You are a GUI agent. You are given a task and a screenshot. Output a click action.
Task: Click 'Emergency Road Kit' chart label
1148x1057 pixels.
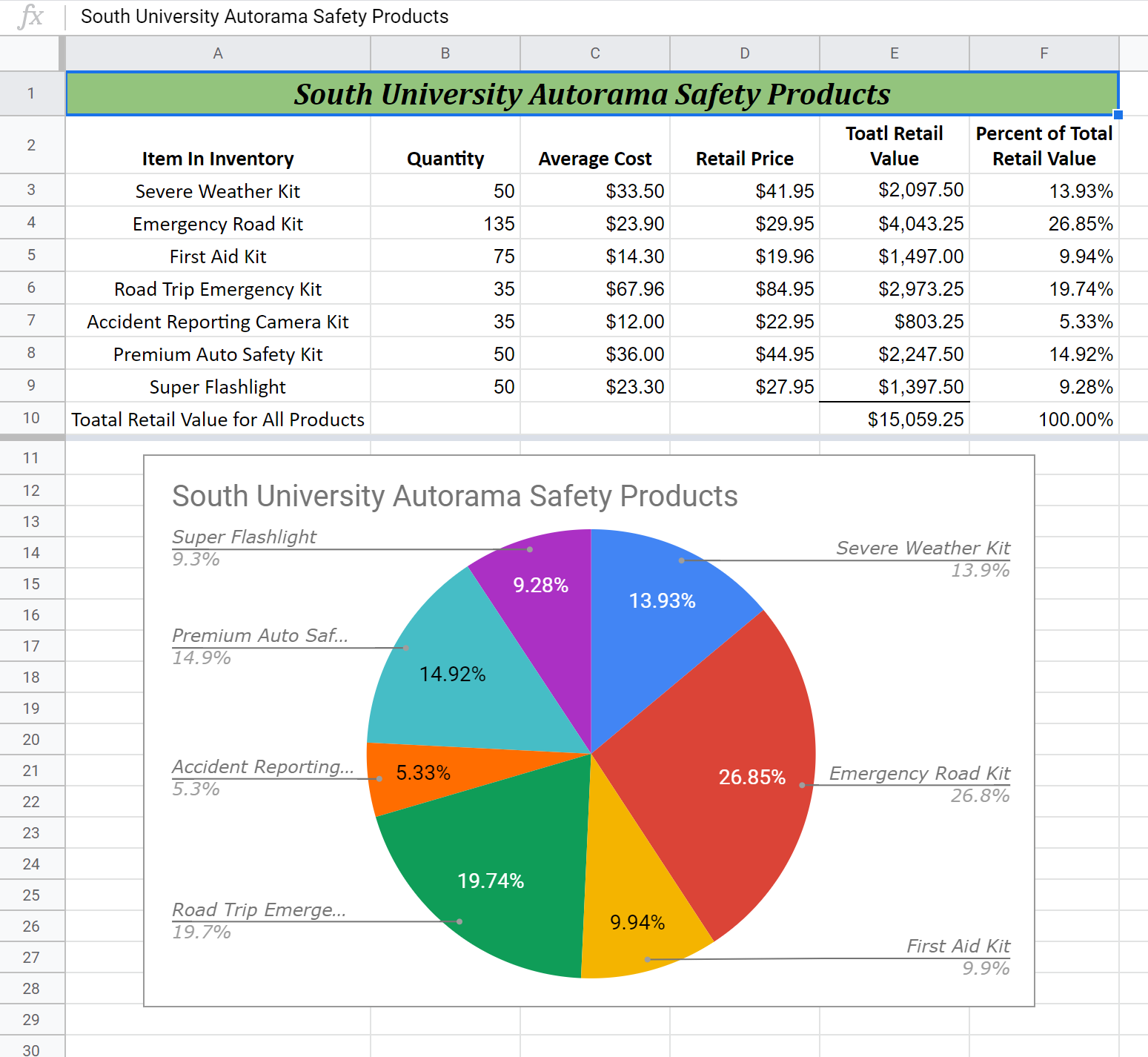pos(920,773)
